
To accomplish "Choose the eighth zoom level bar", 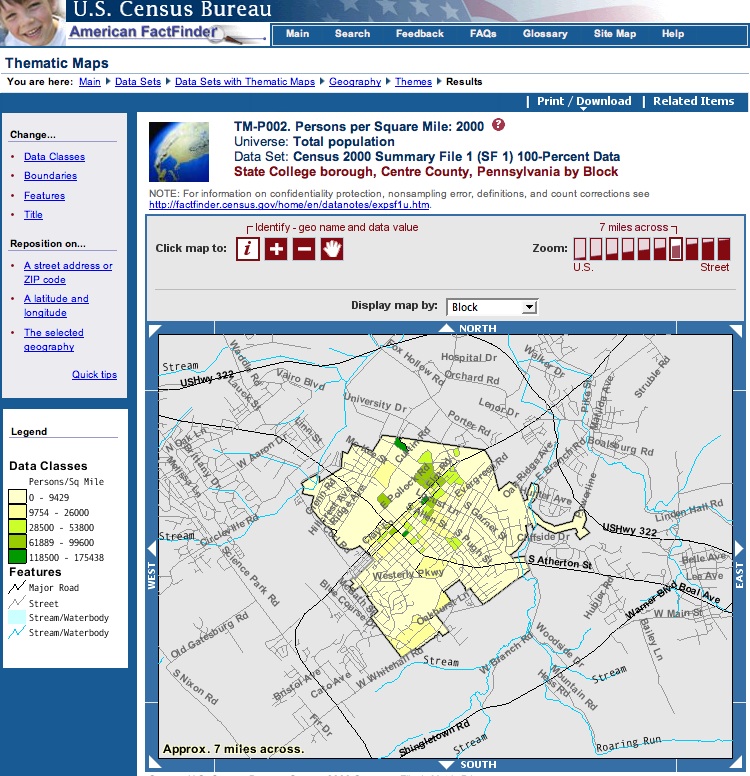I will 692,248.
